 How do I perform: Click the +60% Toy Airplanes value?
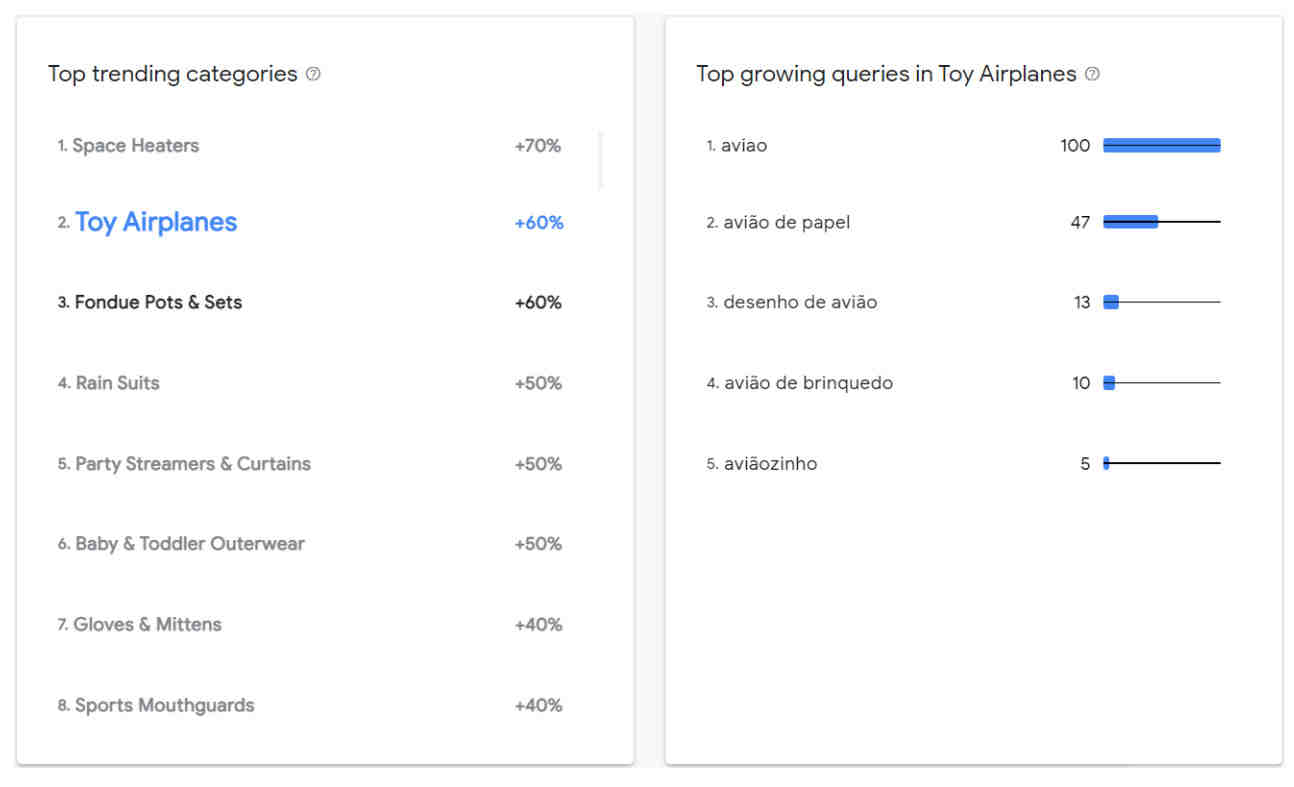539,223
